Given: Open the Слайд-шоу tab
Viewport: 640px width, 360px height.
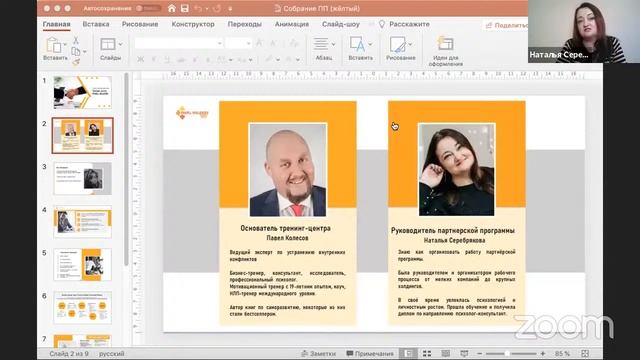Looking at the screenshot, I should (341, 24).
